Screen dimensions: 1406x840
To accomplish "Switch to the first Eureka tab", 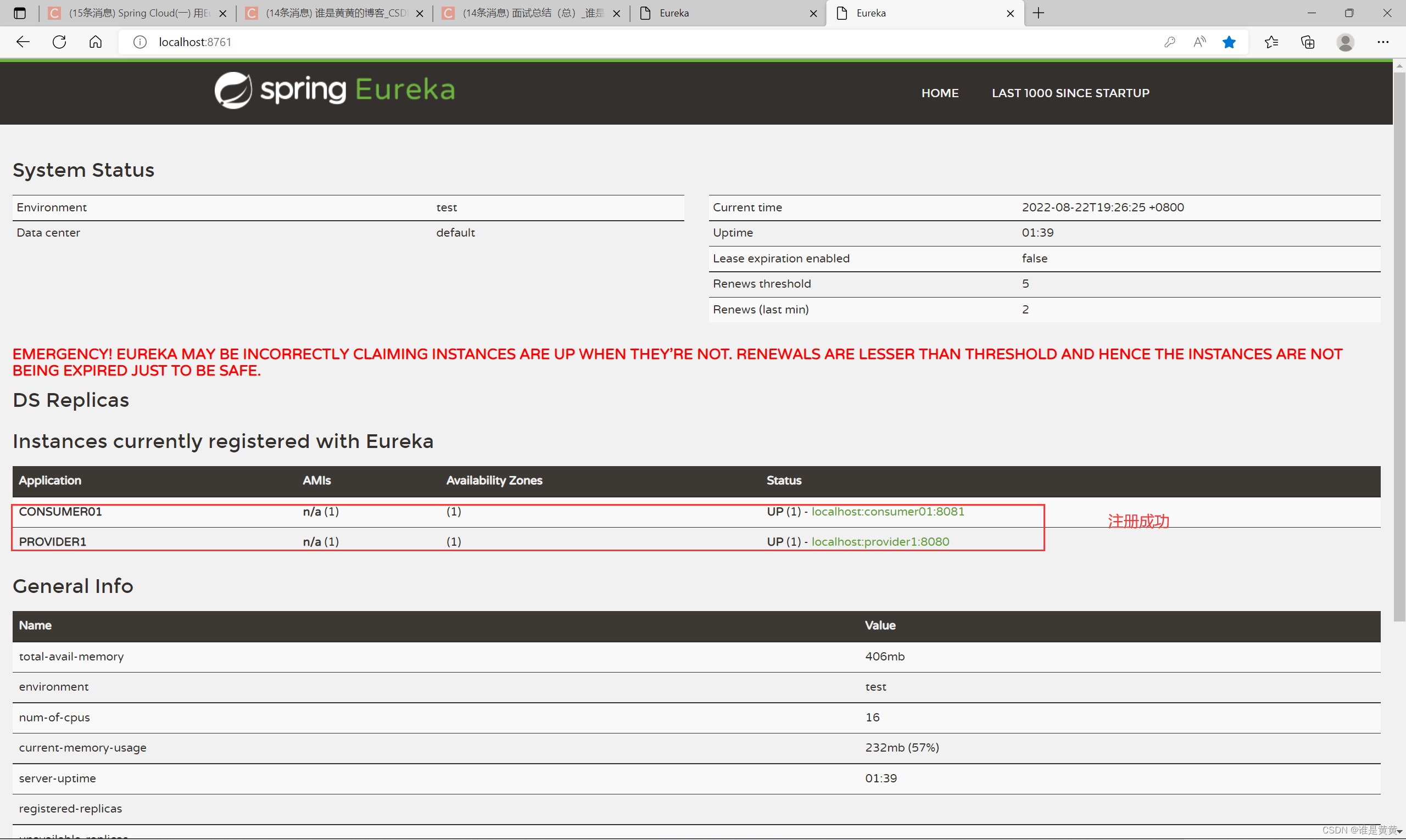I will pyautogui.click(x=728, y=13).
